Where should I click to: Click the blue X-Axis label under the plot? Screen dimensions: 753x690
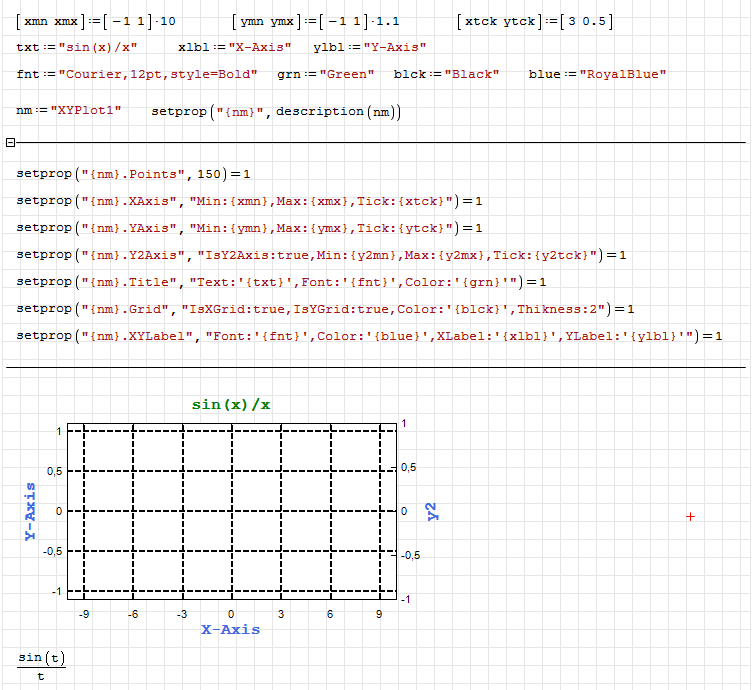tap(230, 630)
